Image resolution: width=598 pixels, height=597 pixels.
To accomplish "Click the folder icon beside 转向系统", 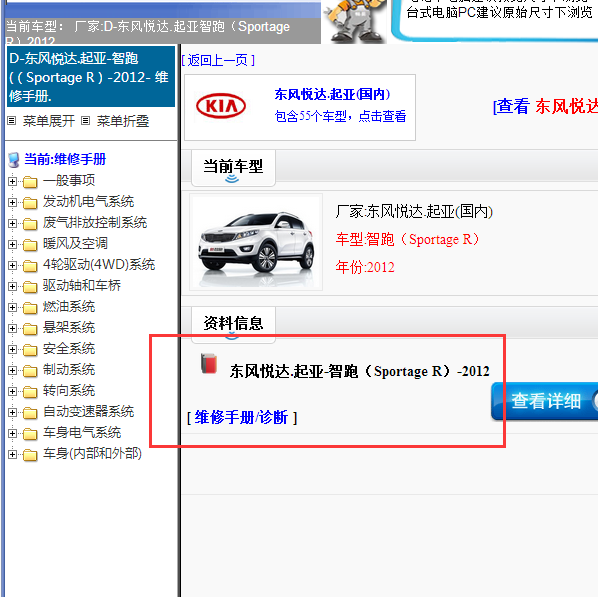I will pyautogui.click(x=30, y=392).
